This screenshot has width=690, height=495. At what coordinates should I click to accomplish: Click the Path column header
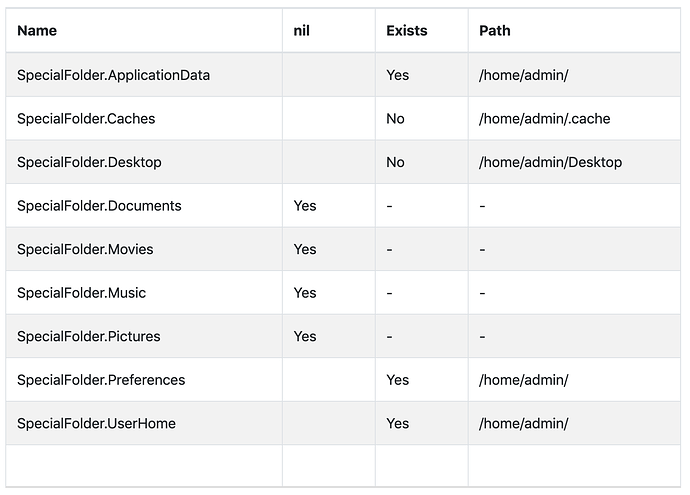pyautogui.click(x=574, y=30)
